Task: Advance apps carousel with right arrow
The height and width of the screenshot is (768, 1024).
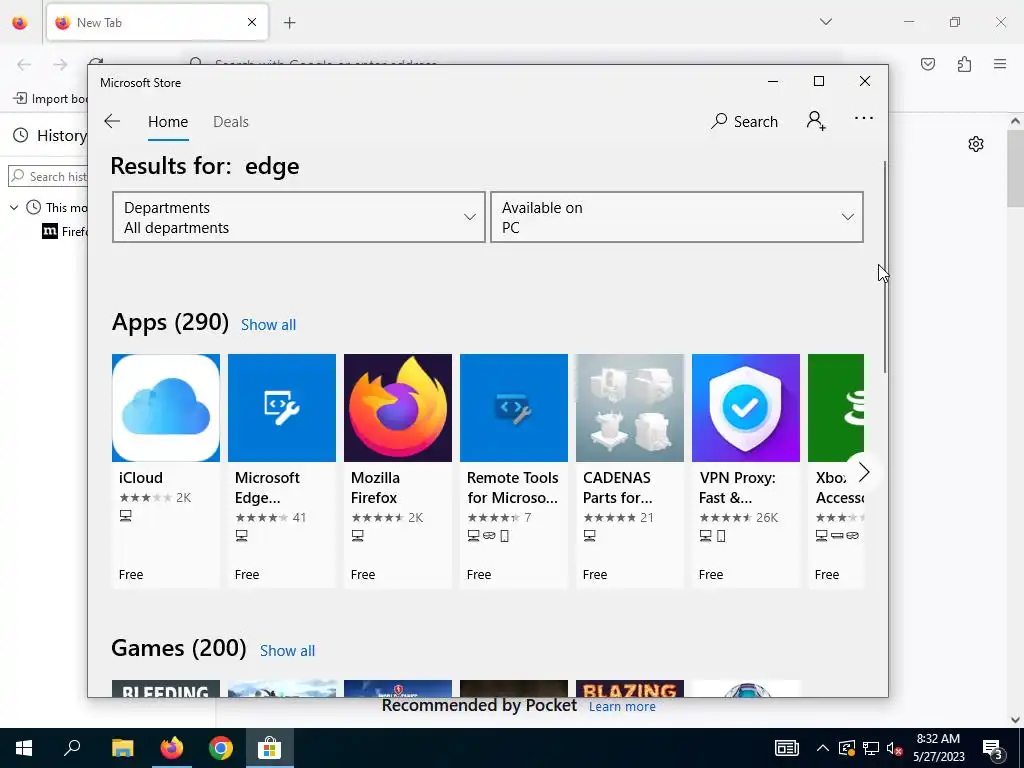Action: (863, 472)
